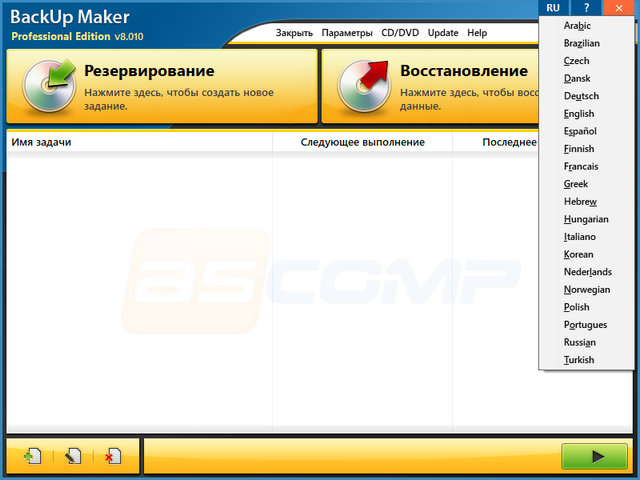Click the restore disc icon with red arrow
This screenshot has height=480, width=640.
coord(362,86)
